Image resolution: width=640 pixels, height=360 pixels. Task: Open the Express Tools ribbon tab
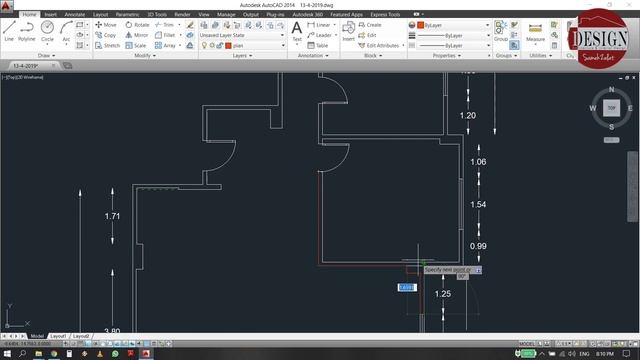click(385, 14)
